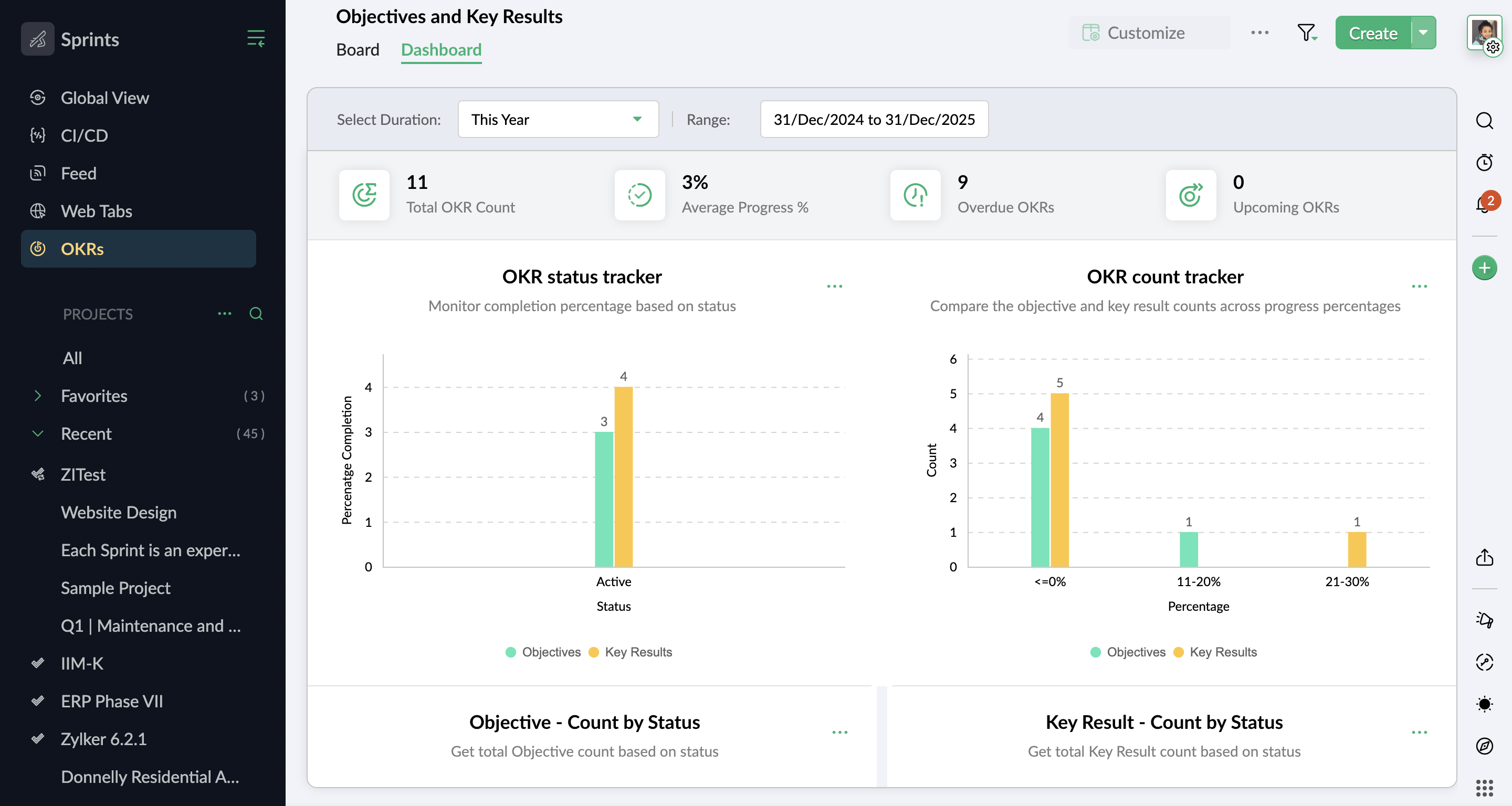
Task: Open the apps grid icon
Action: click(1484, 788)
